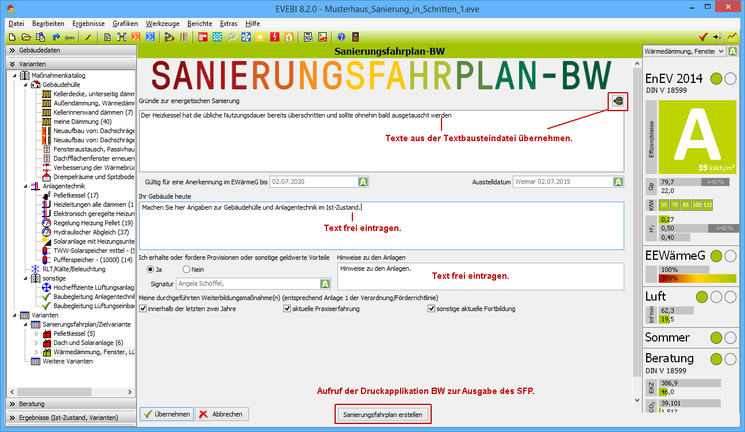Image resolution: width=745 pixels, height=432 pixels.
Task: Click the floppy disk save icon
Action: click(308, 37)
